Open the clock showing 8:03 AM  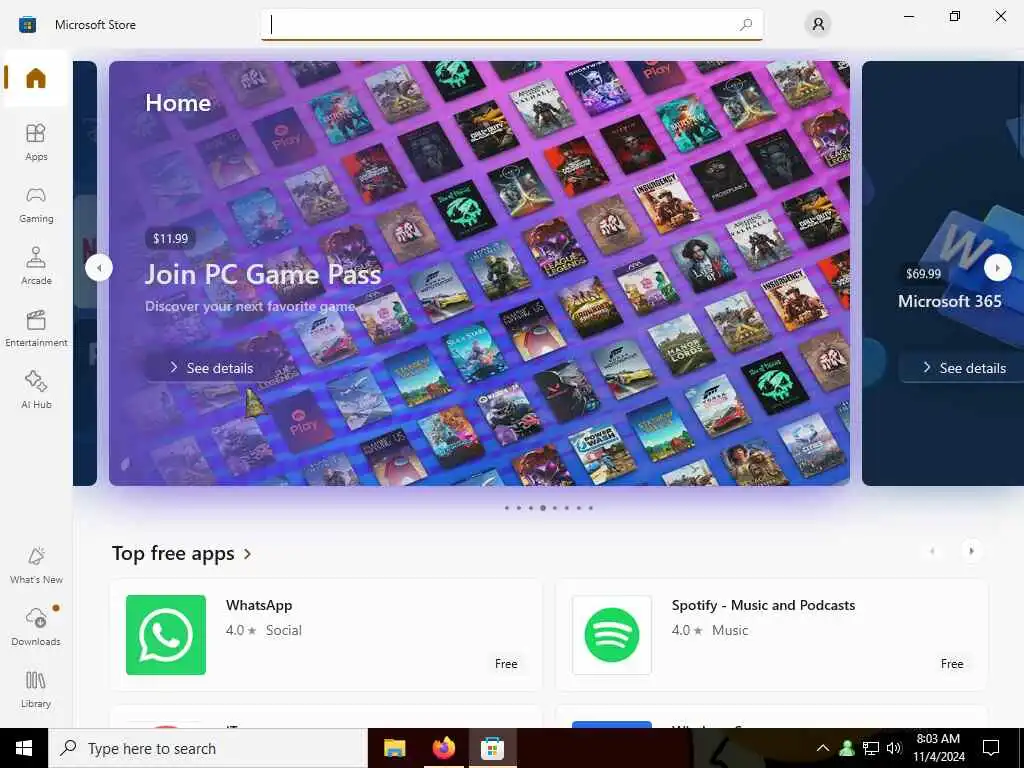click(938, 748)
